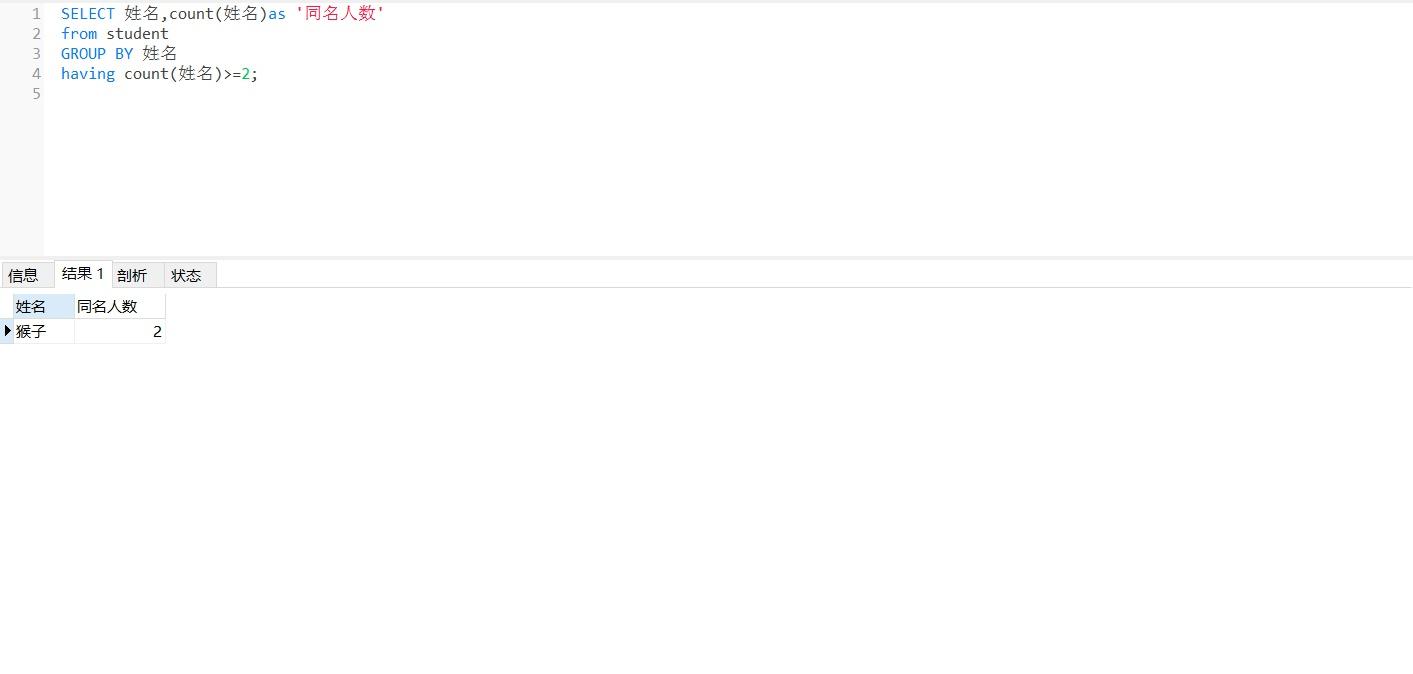Select the 猴子 result cell
This screenshot has width=1413, height=674.
click(x=43, y=331)
